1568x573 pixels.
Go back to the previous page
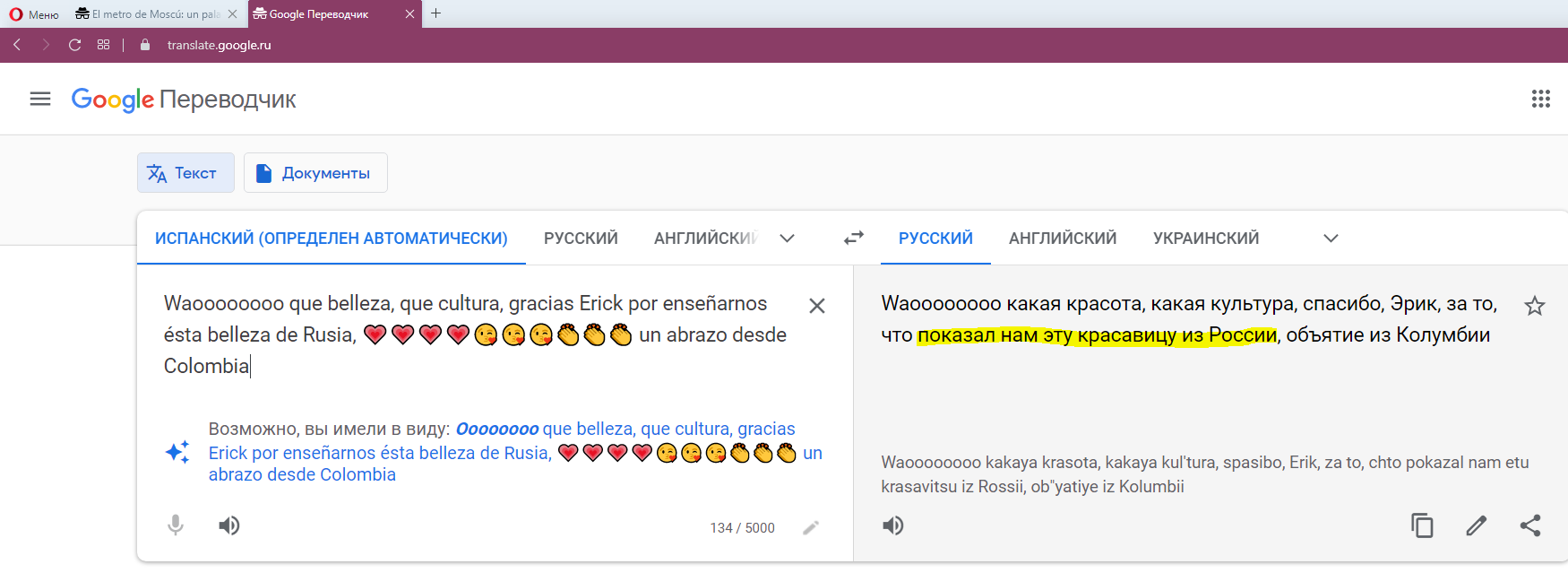pyautogui.click(x=17, y=45)
